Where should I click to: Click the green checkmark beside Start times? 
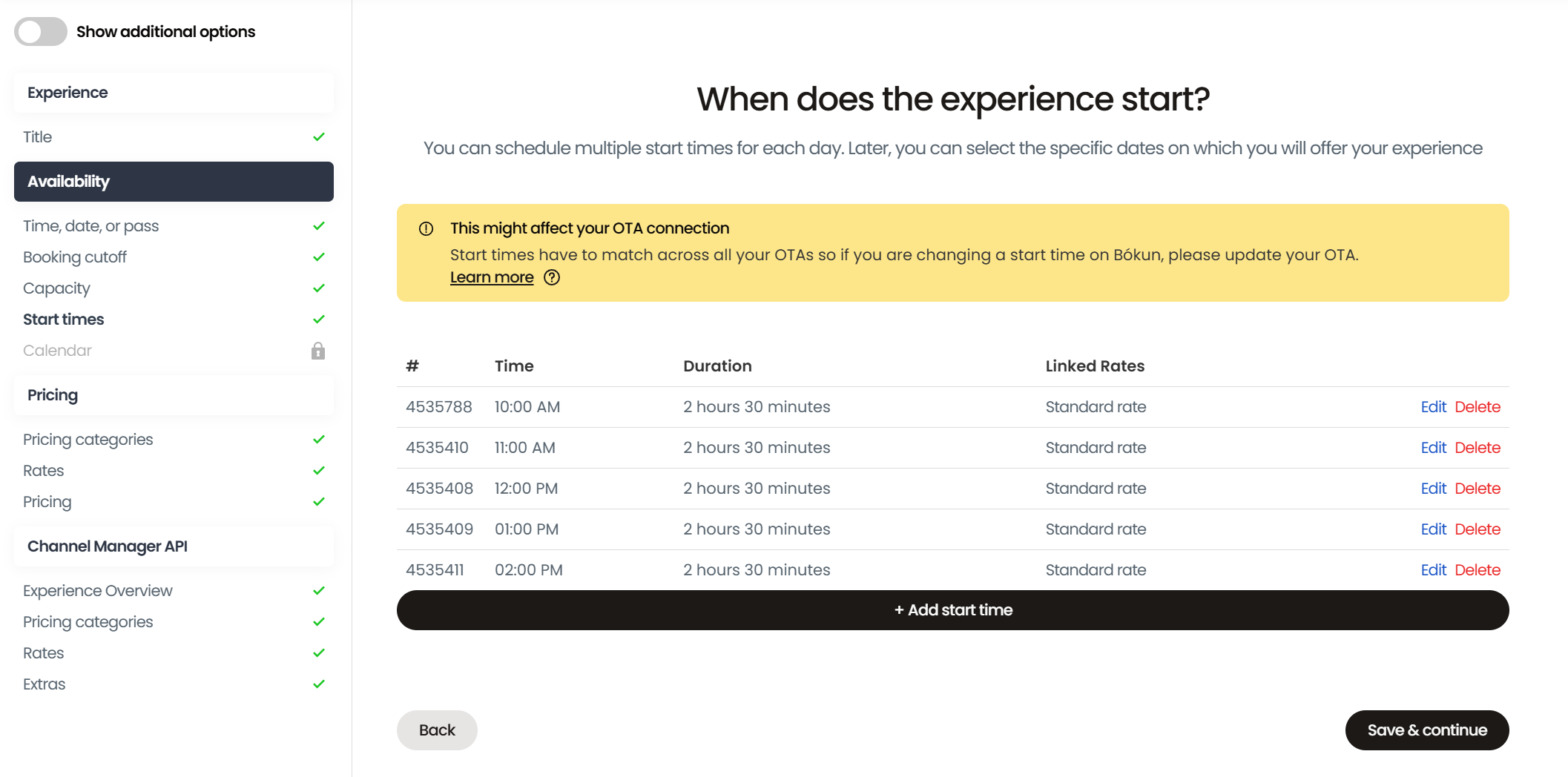coord(319,320)
